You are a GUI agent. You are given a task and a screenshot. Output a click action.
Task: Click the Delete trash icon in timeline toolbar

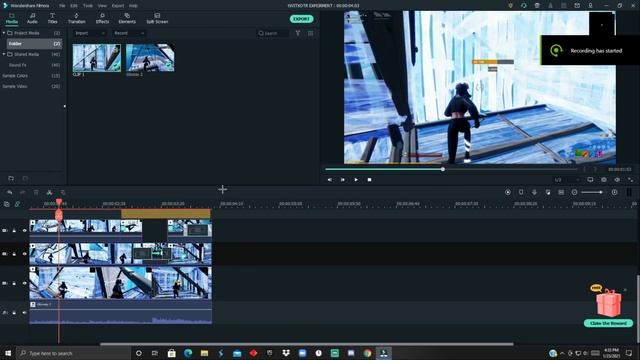pos(36,192)
